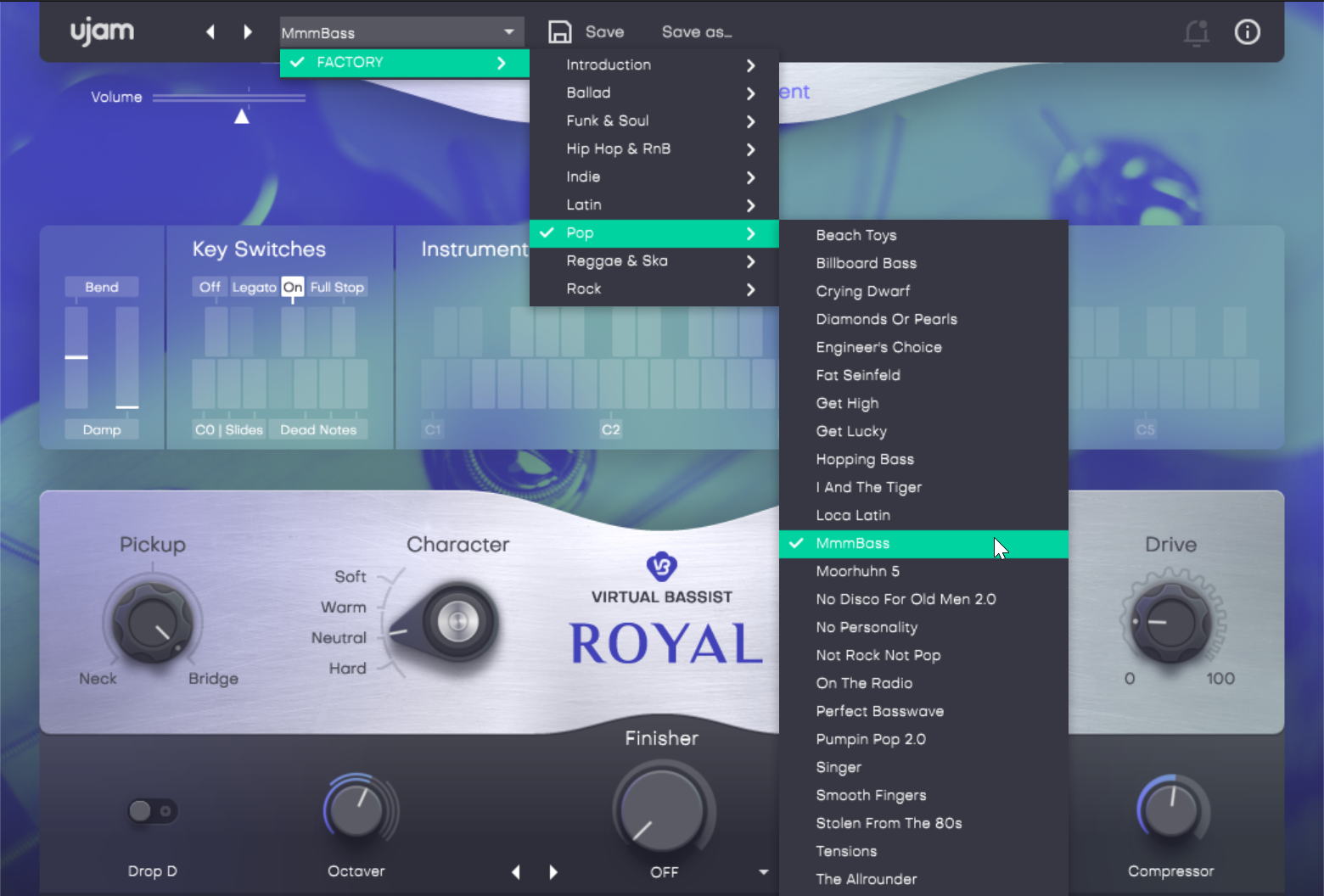Viewport: 1324px width, 896px height.
Task: Select Diamonds Or Pearls preset
Action: (923, 320)
